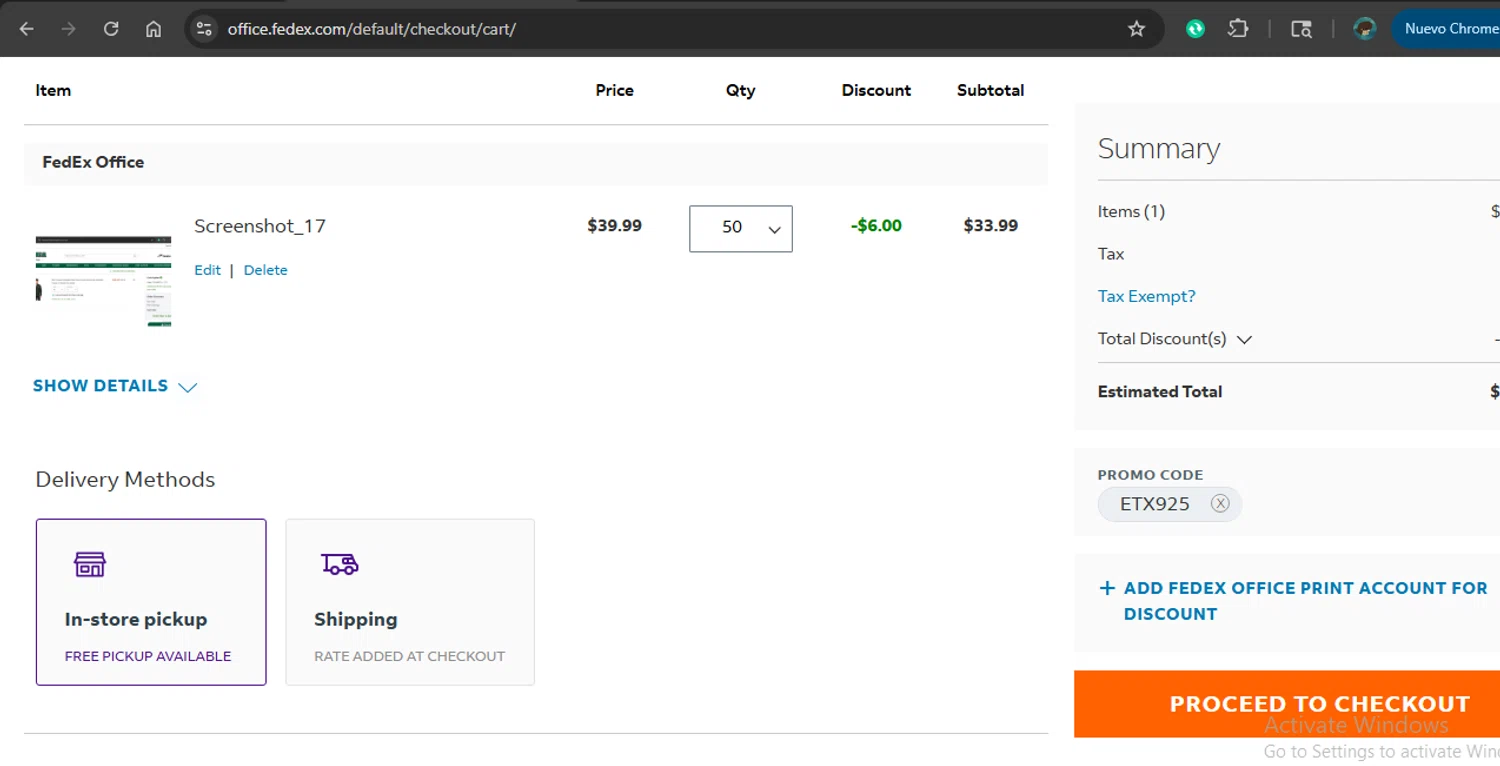
Task: Remove the ETX925 promo code
Action: 1220,504
